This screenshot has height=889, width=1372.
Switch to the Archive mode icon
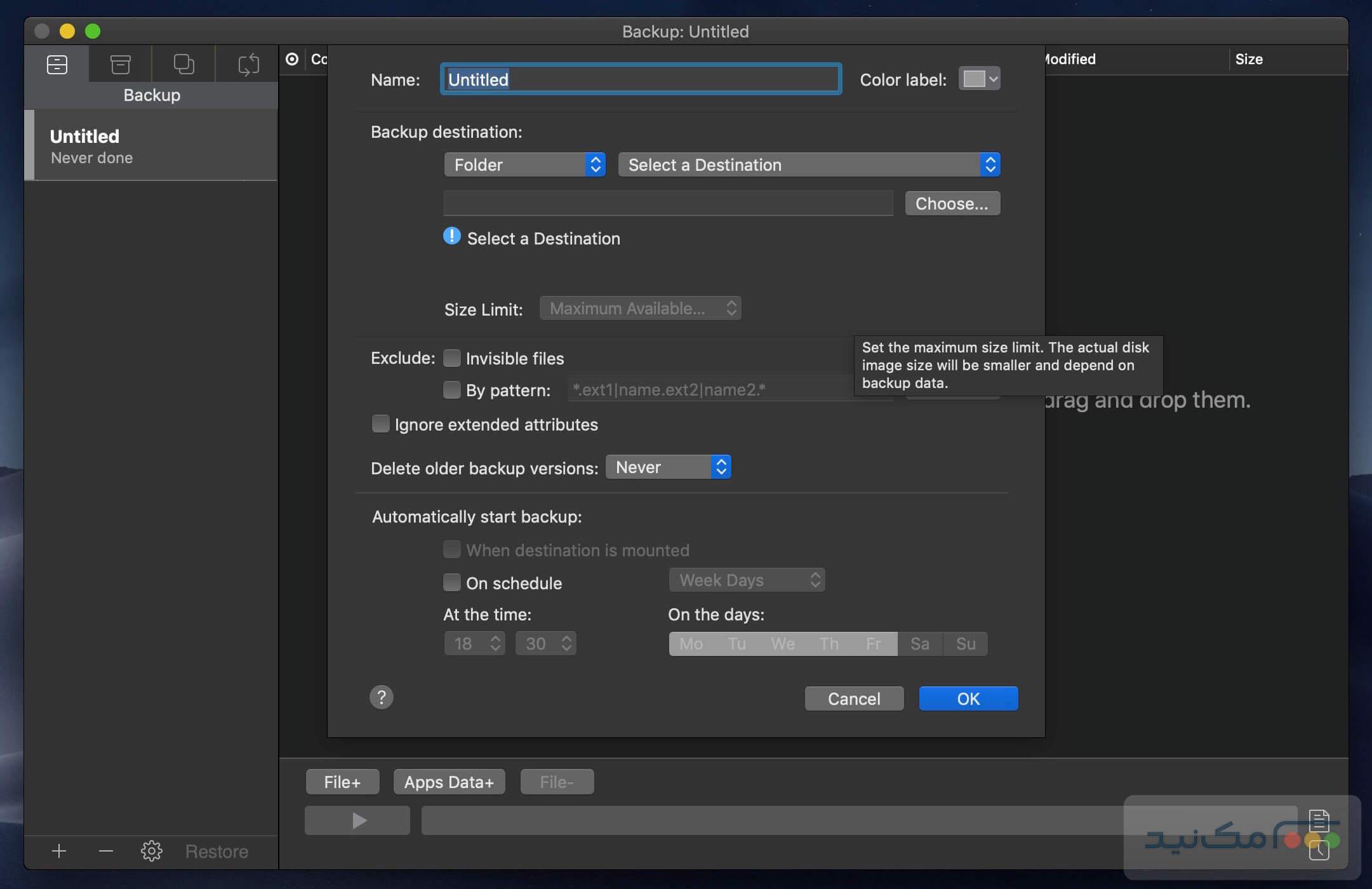[121, 63]
